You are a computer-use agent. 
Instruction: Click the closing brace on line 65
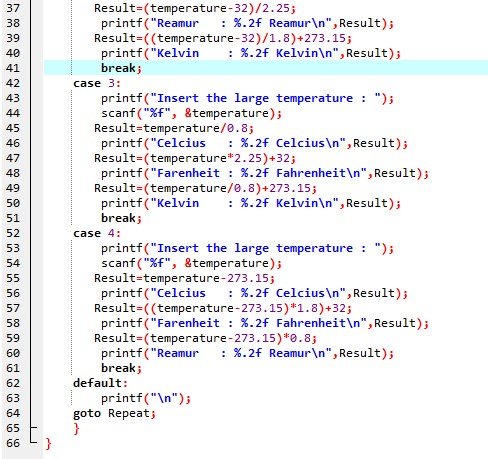click(x=77, y=428)
